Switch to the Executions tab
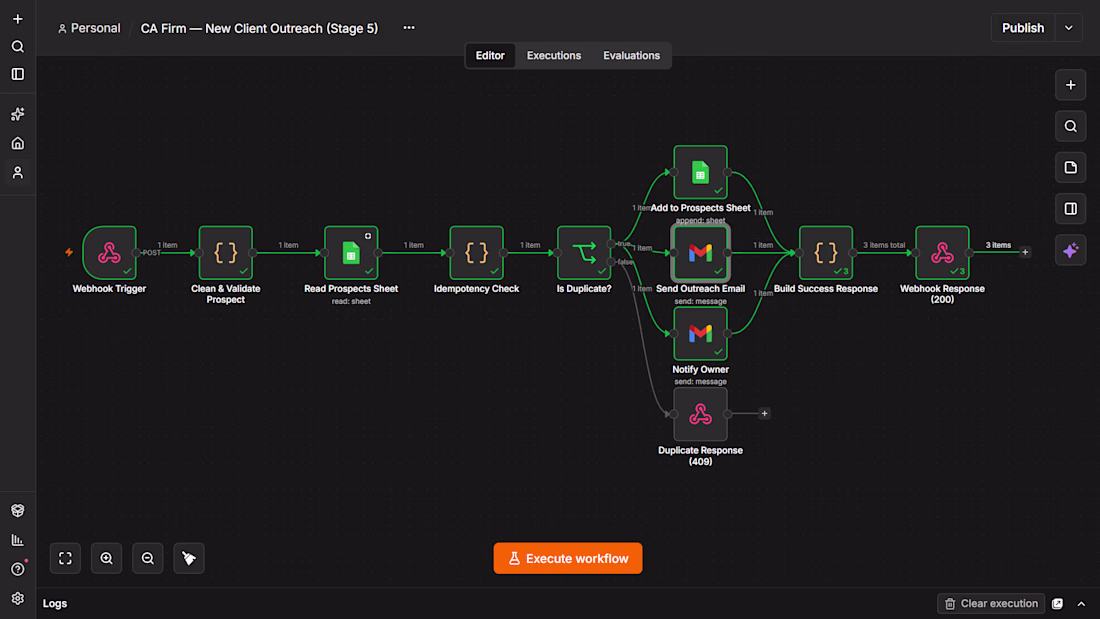1100x619 pixels. [554, 55]
